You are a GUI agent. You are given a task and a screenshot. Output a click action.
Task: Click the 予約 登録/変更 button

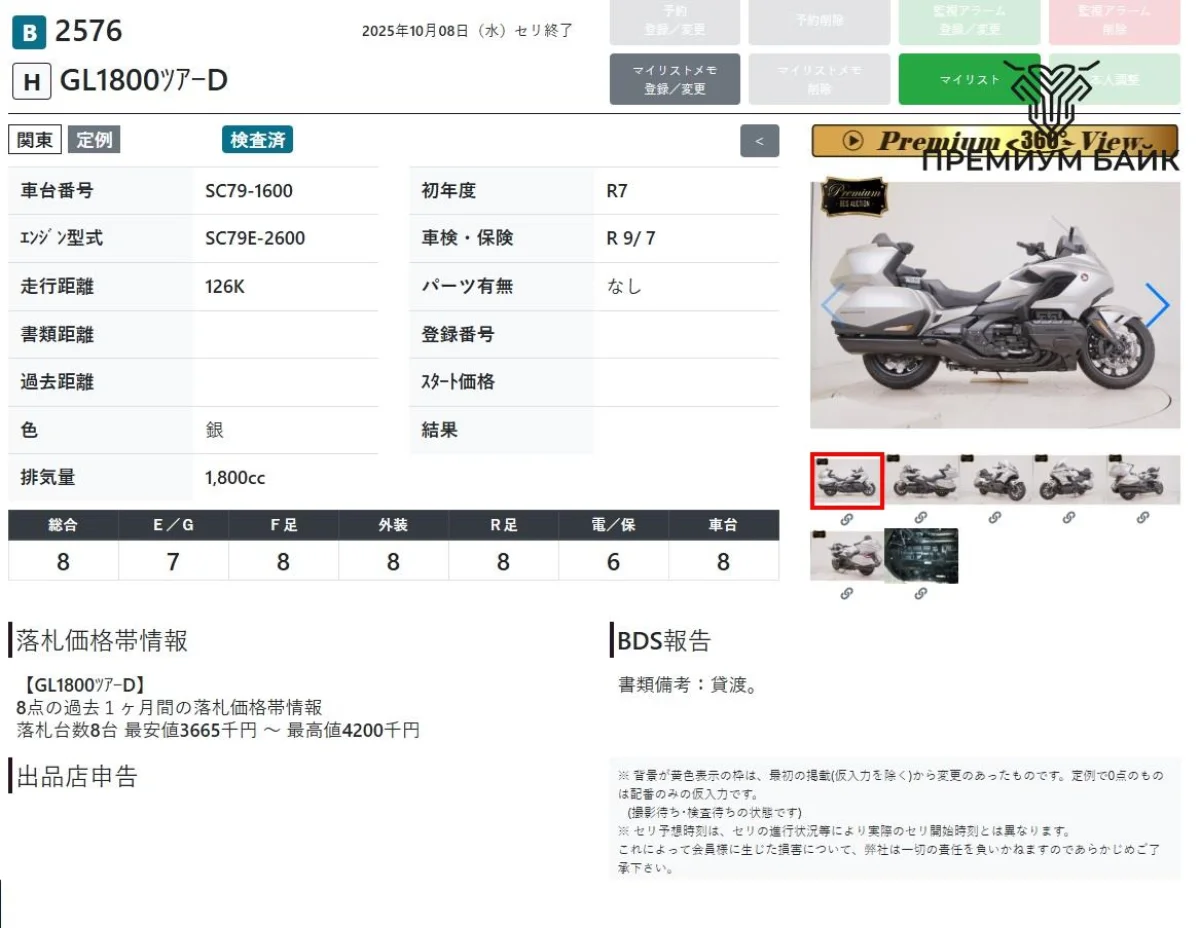675,21
